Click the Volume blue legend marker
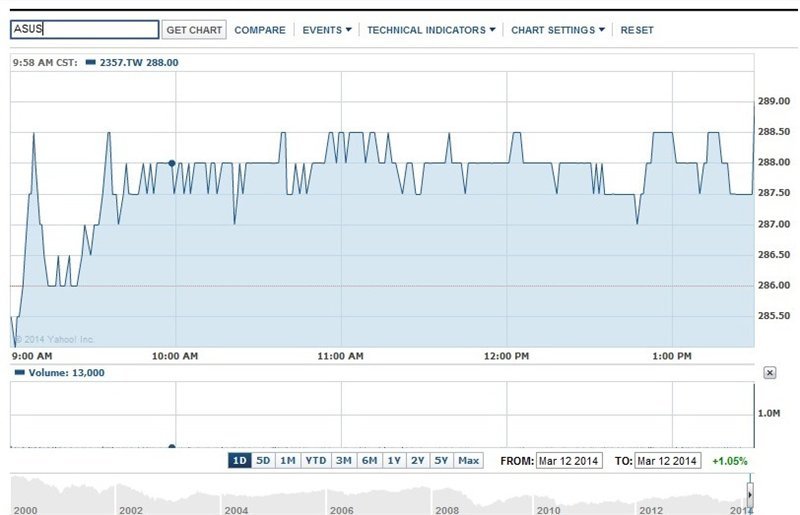Screen dimensions: 800x515 point(19,373)
